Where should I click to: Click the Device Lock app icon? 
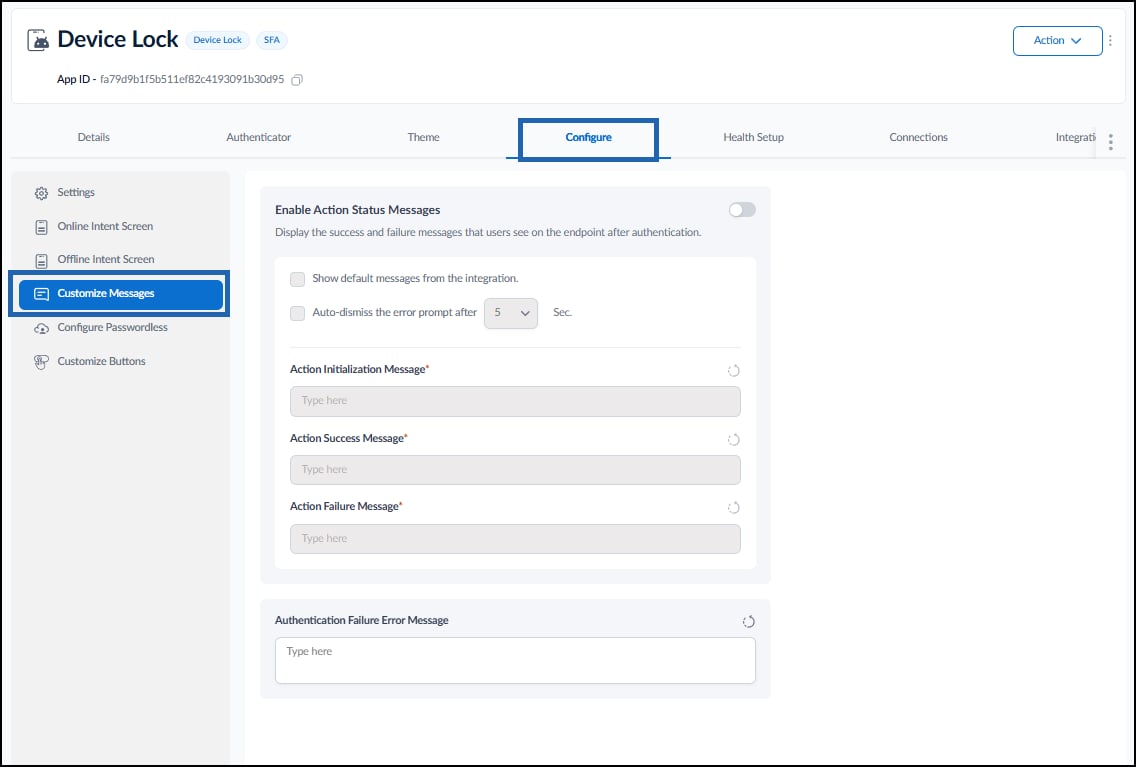(x=38, y=40)
